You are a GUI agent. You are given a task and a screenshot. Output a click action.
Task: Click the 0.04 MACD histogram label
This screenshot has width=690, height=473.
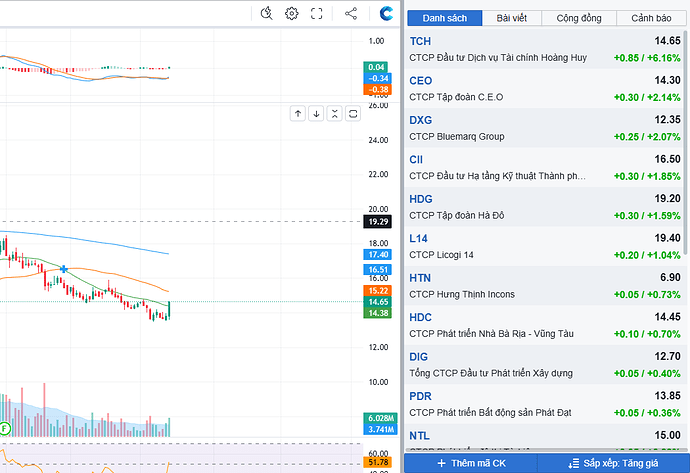click(x=375, y=67)
